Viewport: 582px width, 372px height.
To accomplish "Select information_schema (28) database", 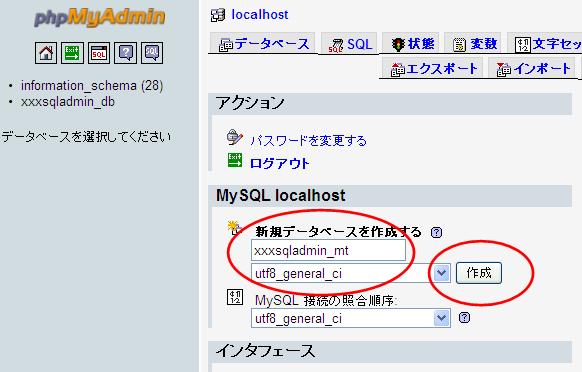I will (92, 86).
